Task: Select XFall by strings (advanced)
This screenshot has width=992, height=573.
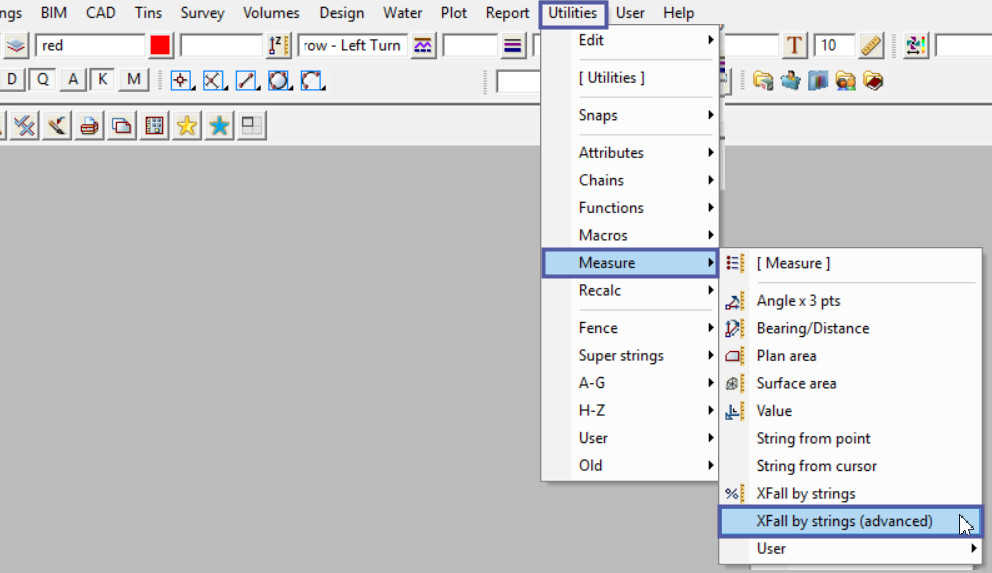Action: click(x=844, y=521)
